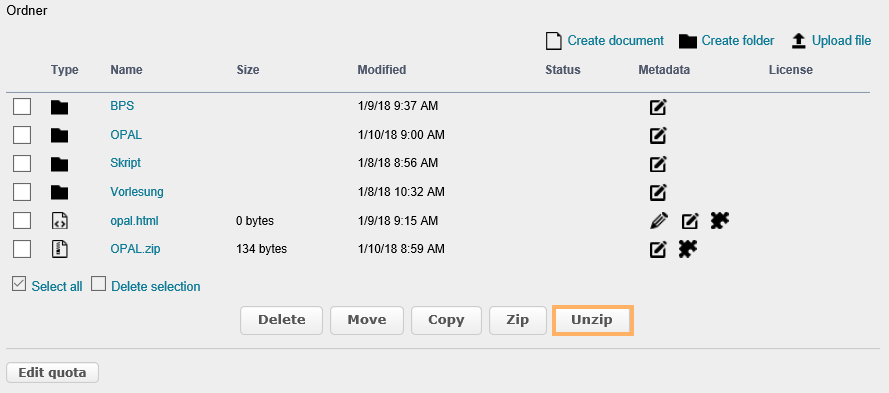
Task: Click the Select all link
Action: pos(57,286)
